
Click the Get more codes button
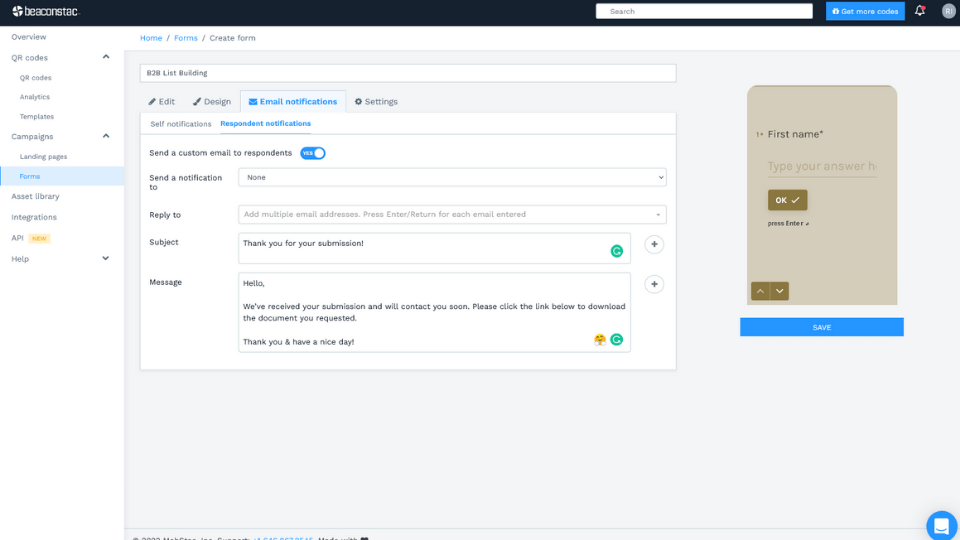(x=865, y=11)
